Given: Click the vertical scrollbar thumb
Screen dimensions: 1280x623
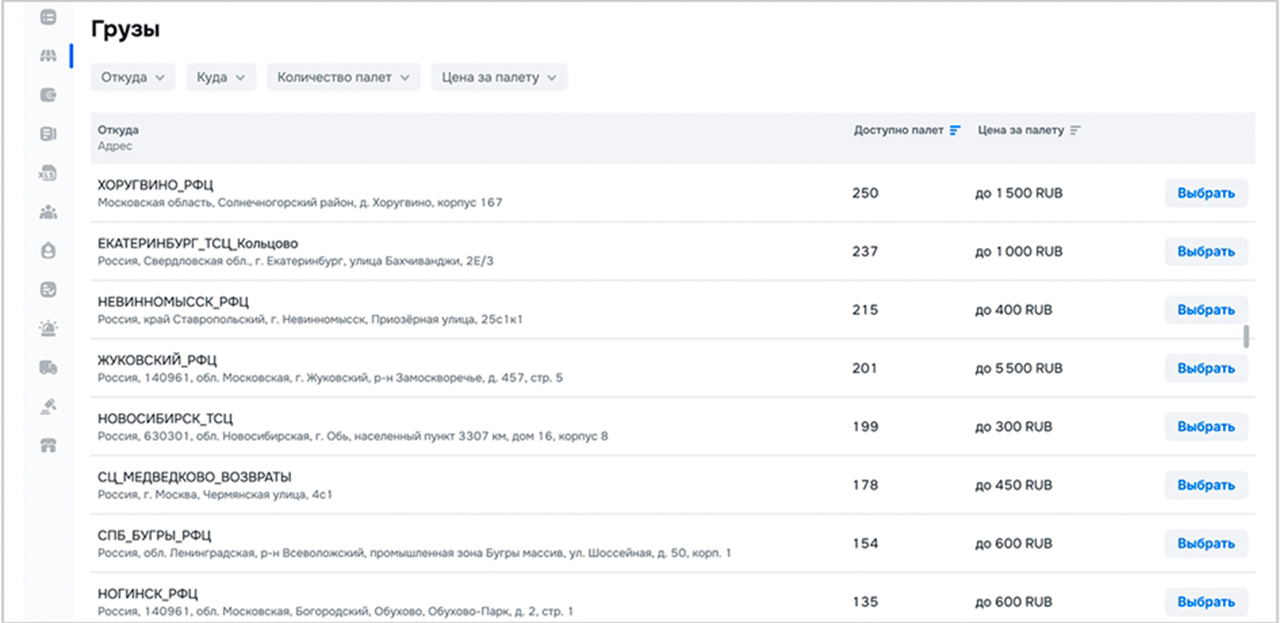Looking at the screenshot, I should pyautogui.click(x=1246, y=337).
